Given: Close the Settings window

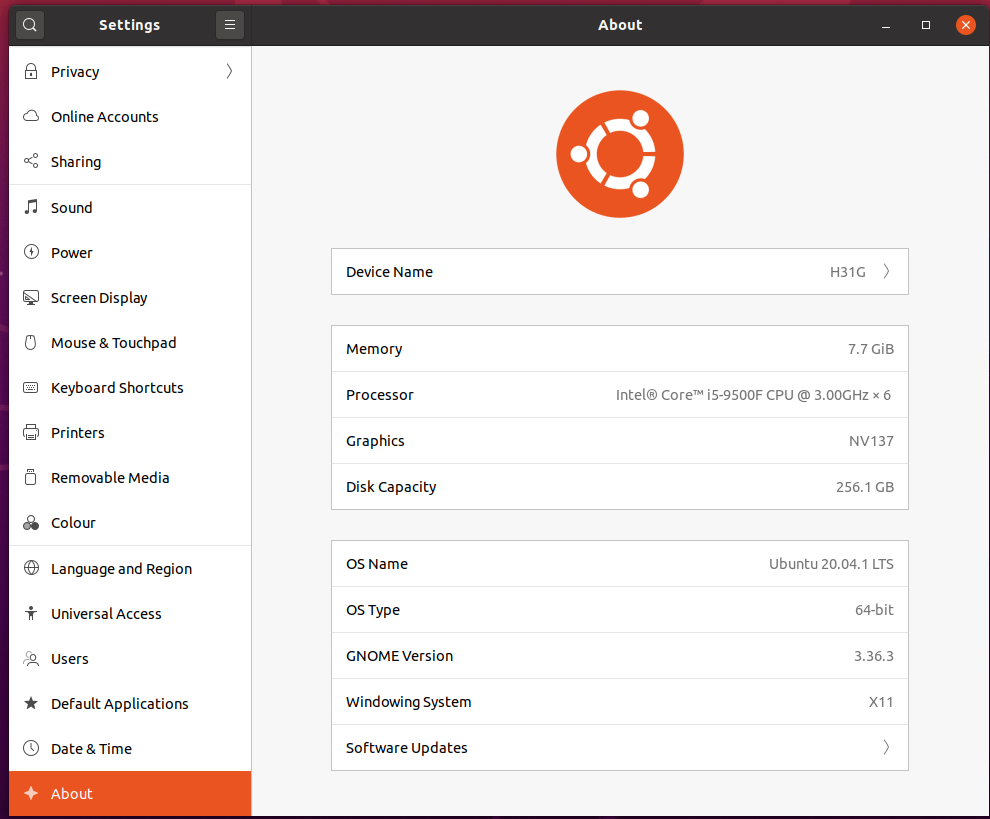Looking at the screenshot, I should 965,25.
